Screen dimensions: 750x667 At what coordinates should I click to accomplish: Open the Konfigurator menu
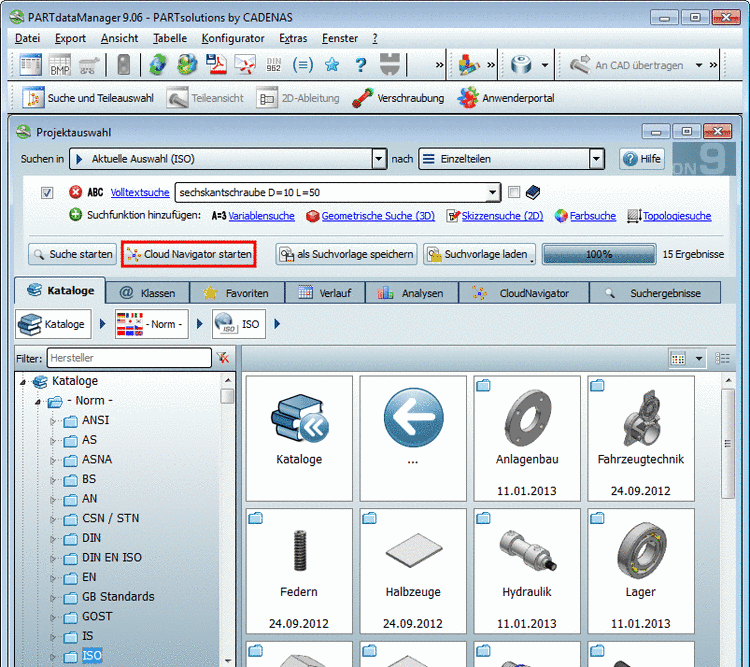tap(232, 38)
